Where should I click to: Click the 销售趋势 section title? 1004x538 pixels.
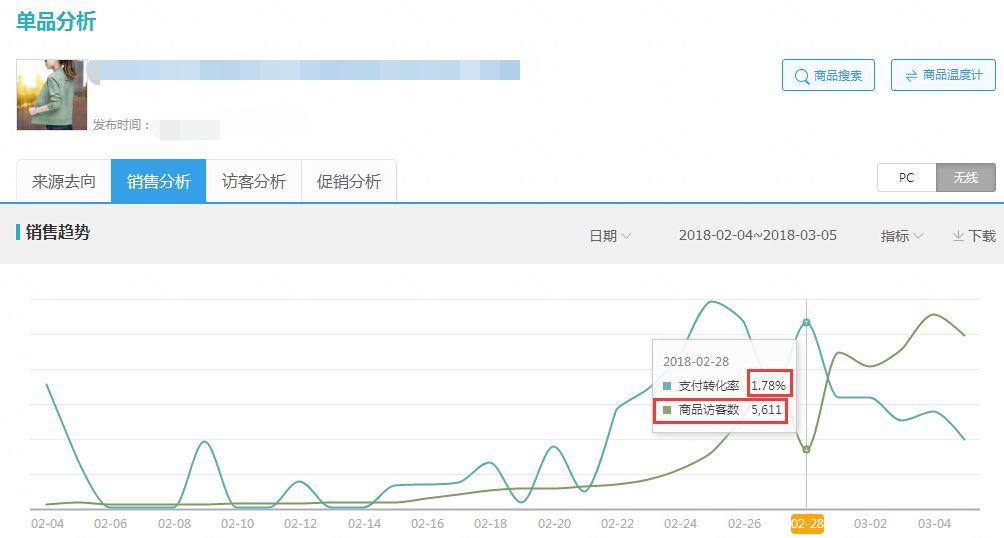58,232
